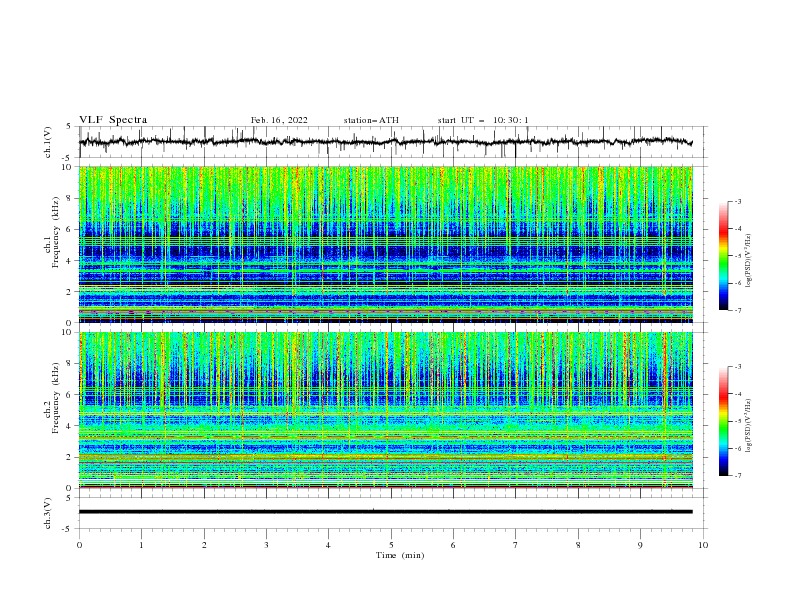This screenshot has height=612, width=792.
Task: Click the 'Time (min)' axis label
Action: (400, 555)
